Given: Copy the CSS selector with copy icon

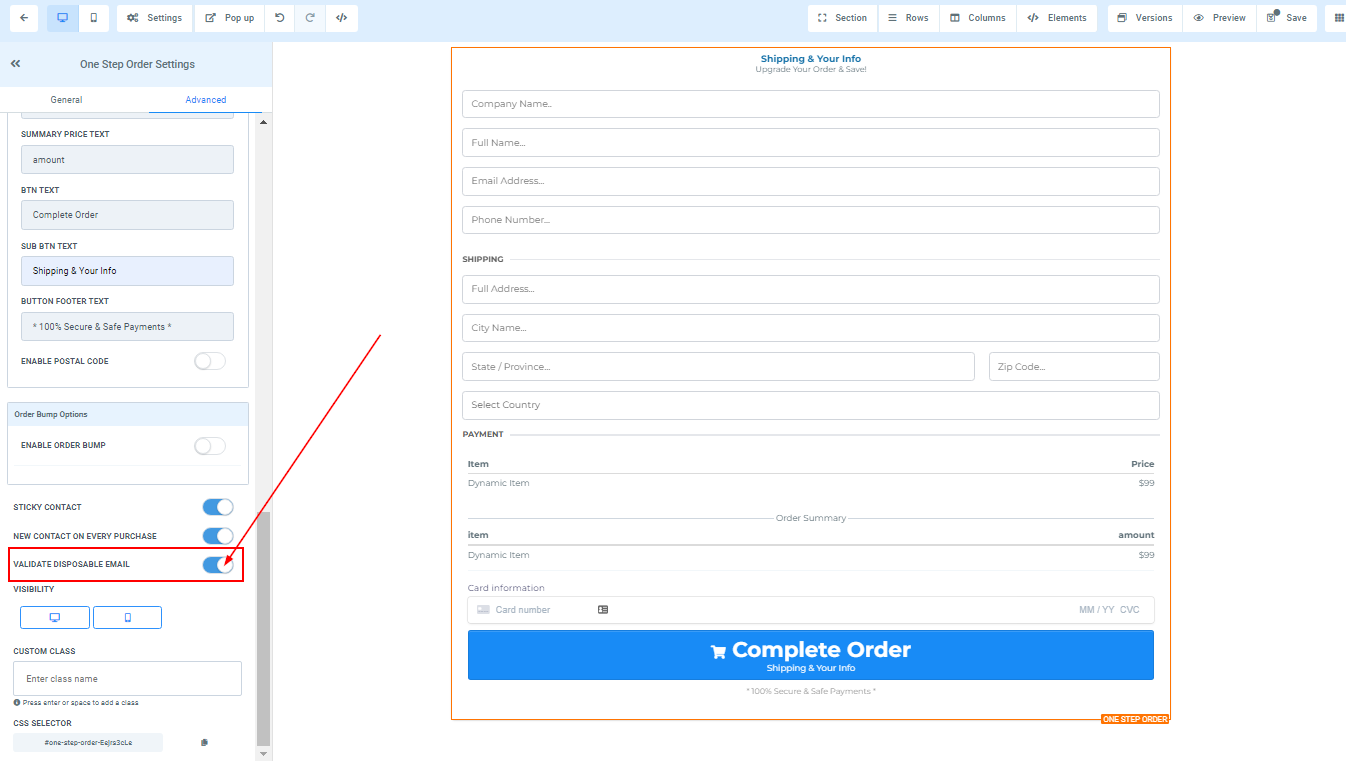Looking at the screenshot, I should point(204,743).
